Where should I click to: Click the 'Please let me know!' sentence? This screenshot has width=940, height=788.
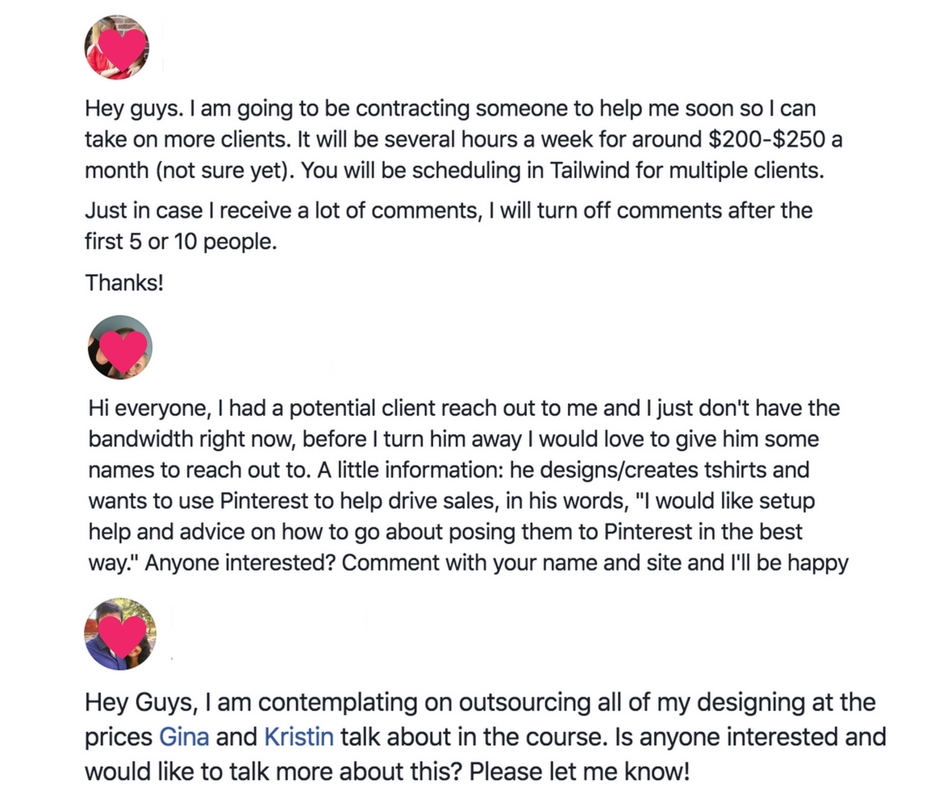[x=579, y=772]
